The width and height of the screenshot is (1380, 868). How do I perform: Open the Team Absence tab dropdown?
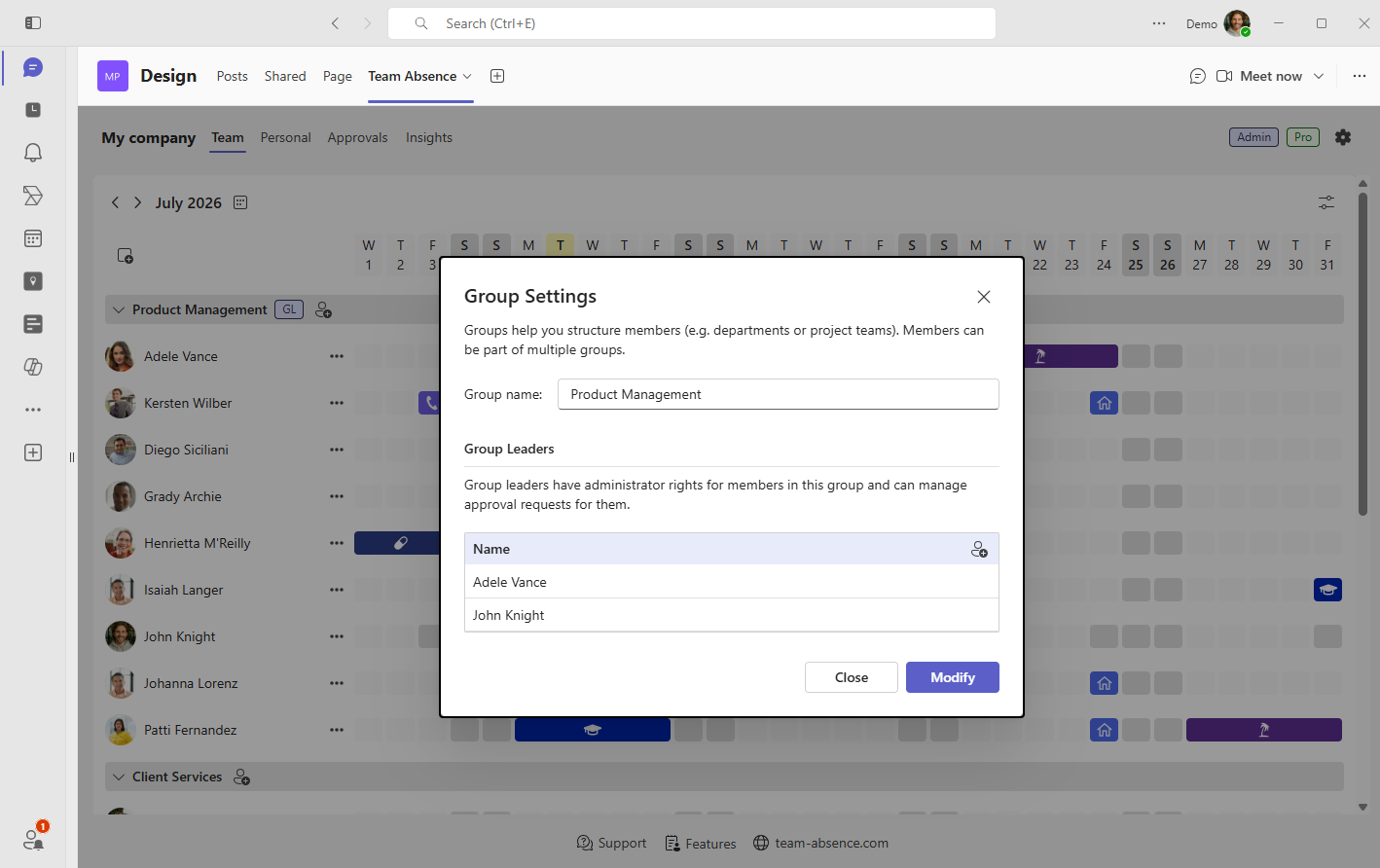[467, 76]
